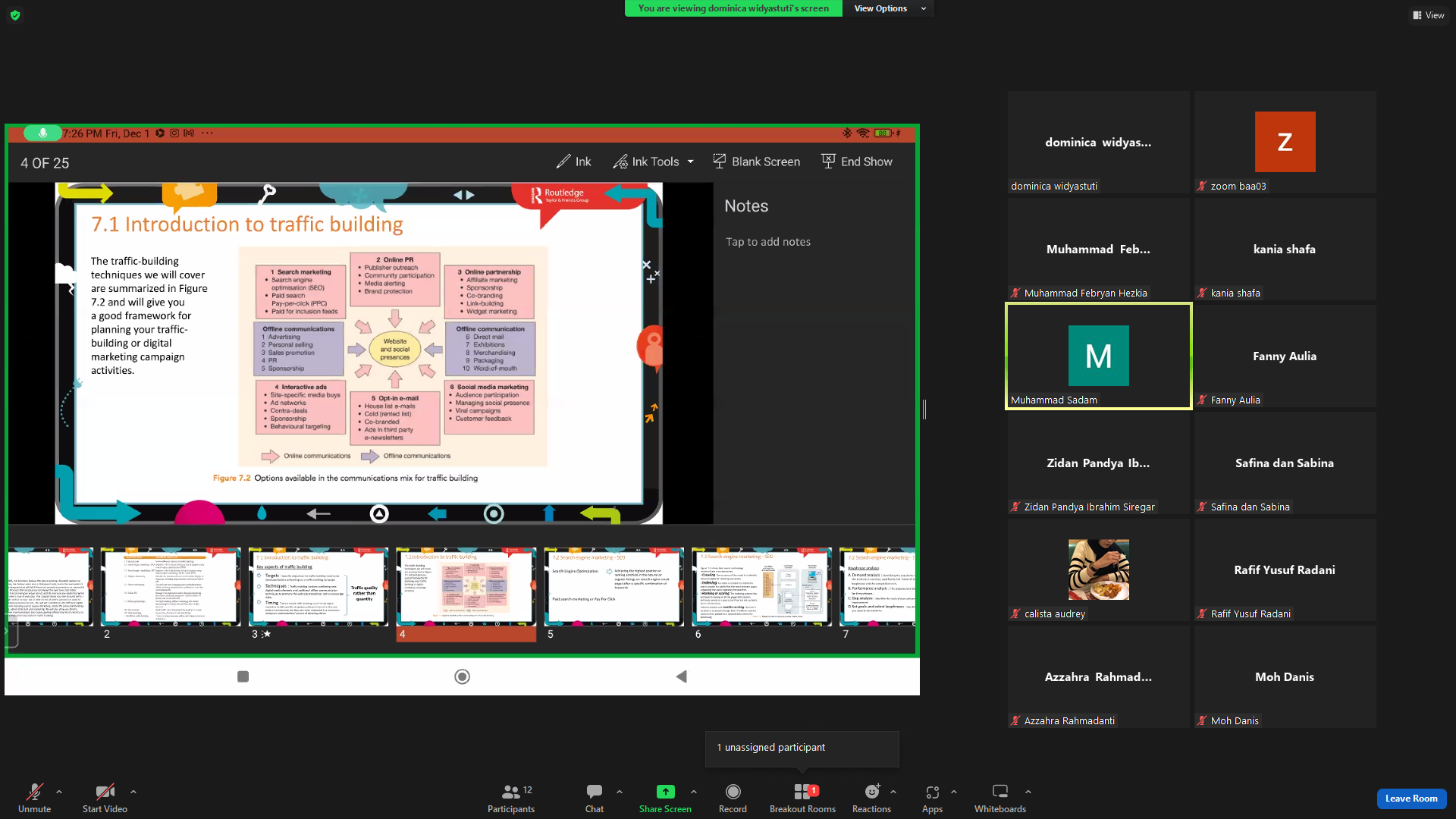Click End Show in the presenter toolbar

(856, 162)
